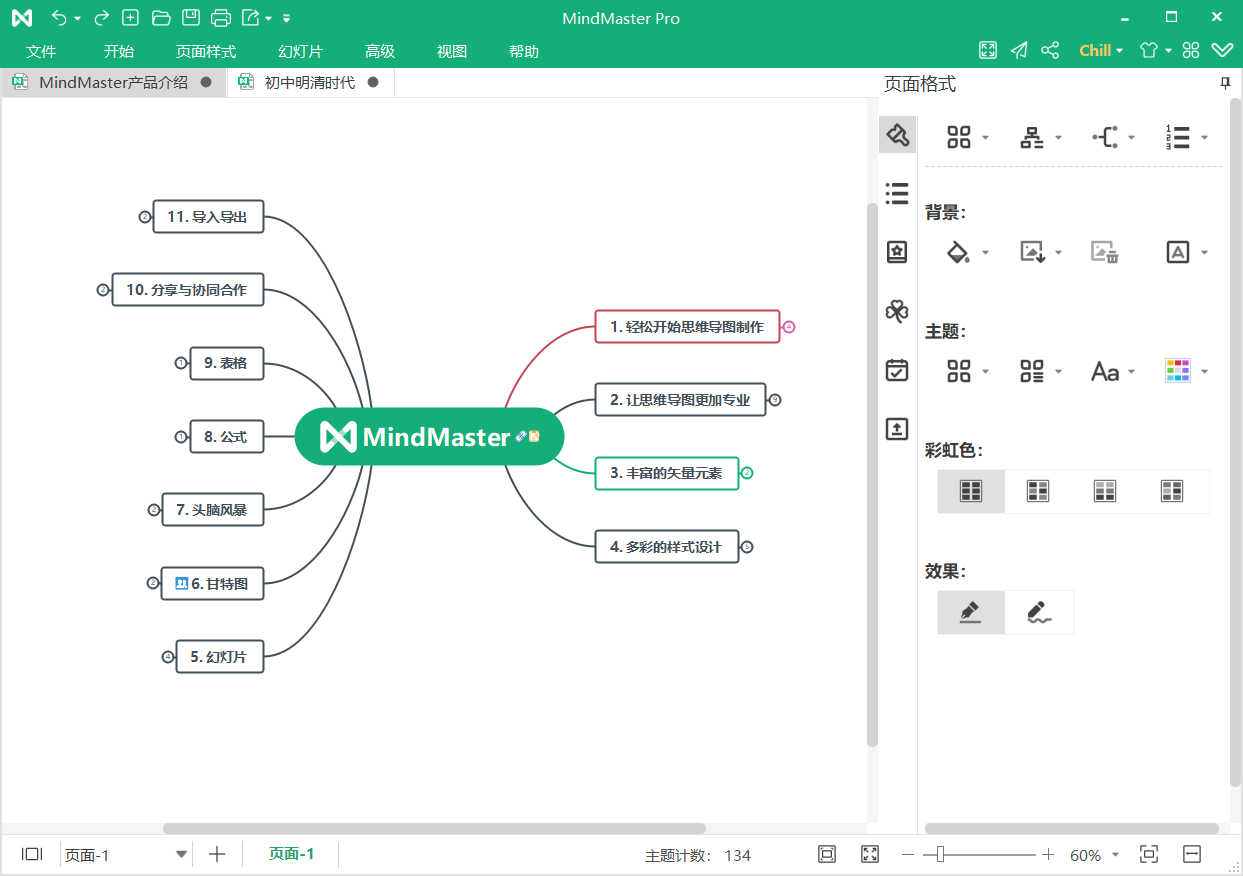The height and width of the screenshot is (876, 1243).
Task: Select the straight-line effect under 效果
Action: 971,612
